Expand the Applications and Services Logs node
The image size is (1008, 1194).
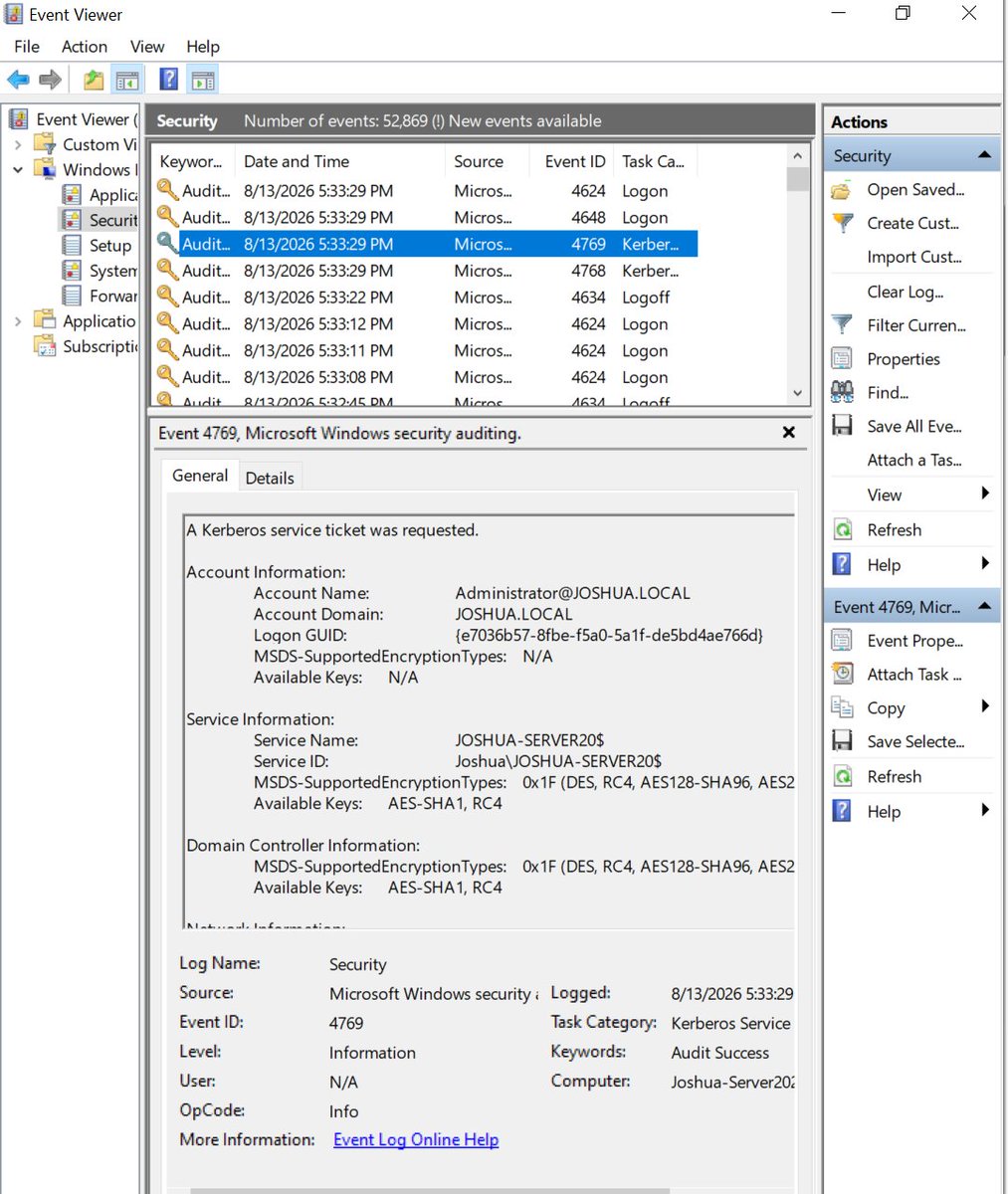coord(17,320)
